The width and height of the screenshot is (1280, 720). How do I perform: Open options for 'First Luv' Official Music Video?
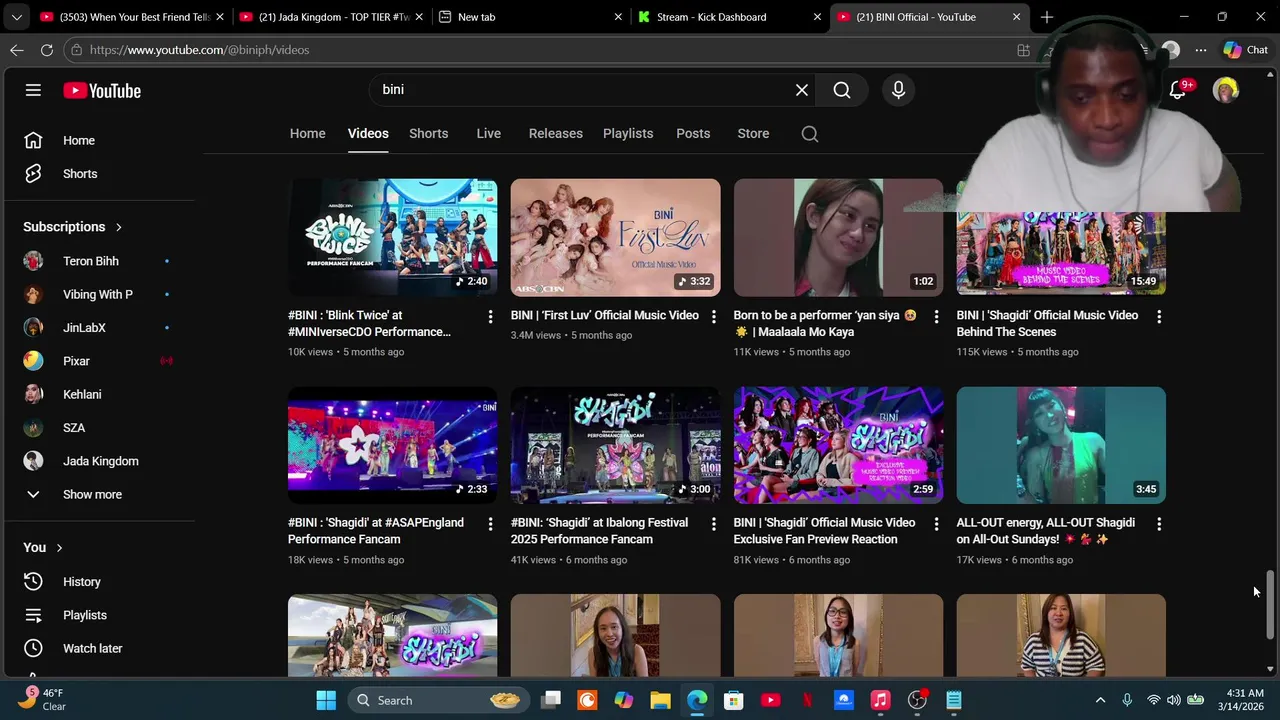(713, 316)
